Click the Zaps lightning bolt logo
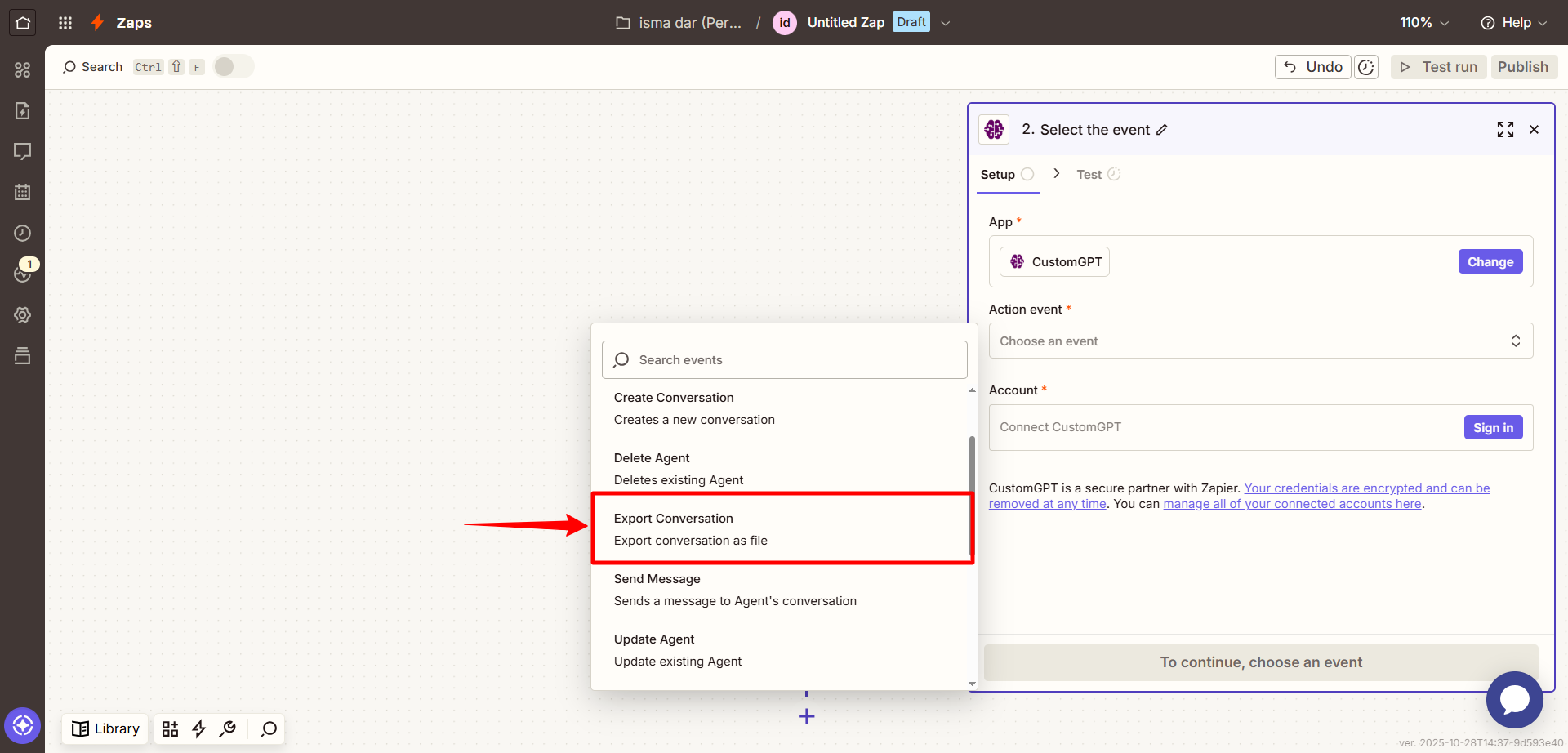 point(98,23)
